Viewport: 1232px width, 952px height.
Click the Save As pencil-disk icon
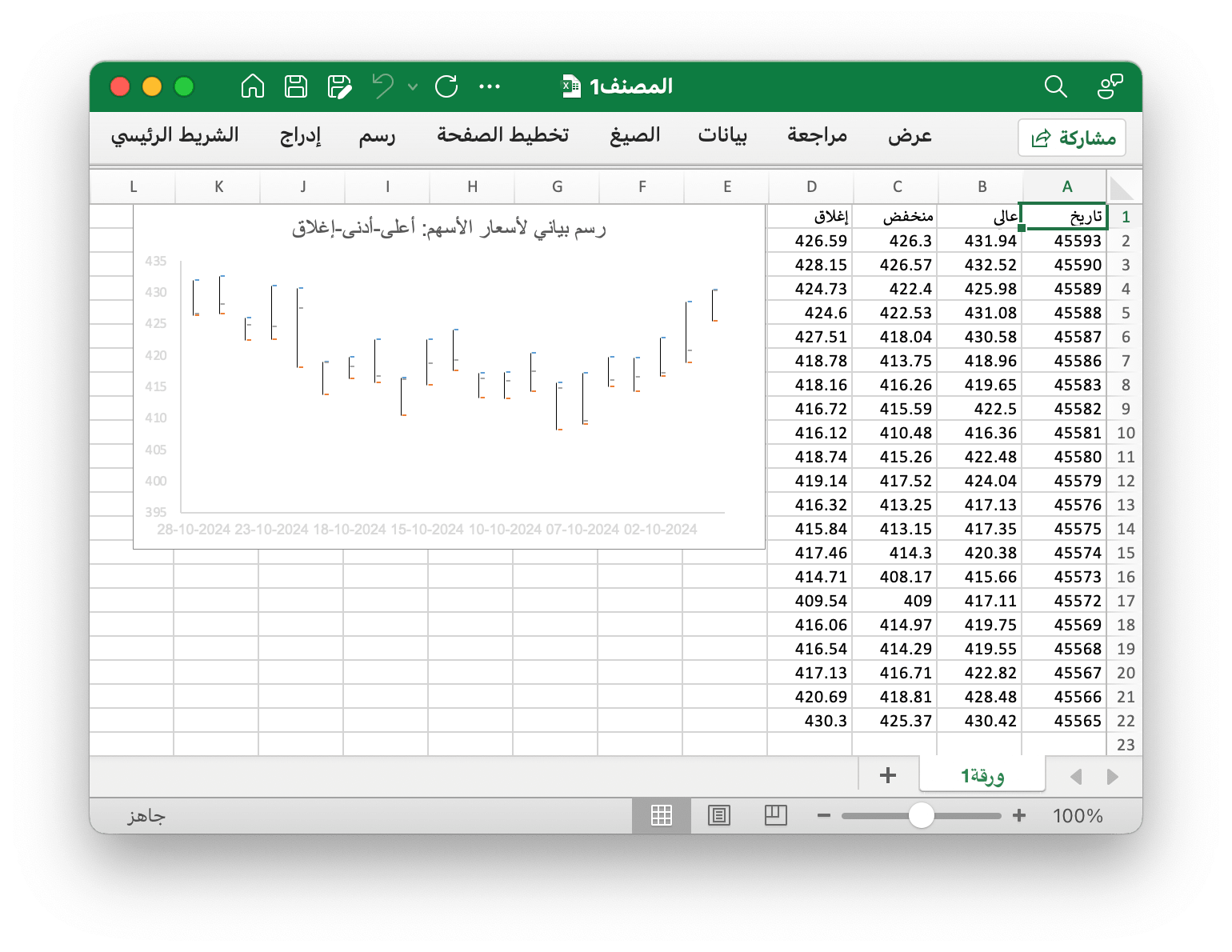pos(340,86)
